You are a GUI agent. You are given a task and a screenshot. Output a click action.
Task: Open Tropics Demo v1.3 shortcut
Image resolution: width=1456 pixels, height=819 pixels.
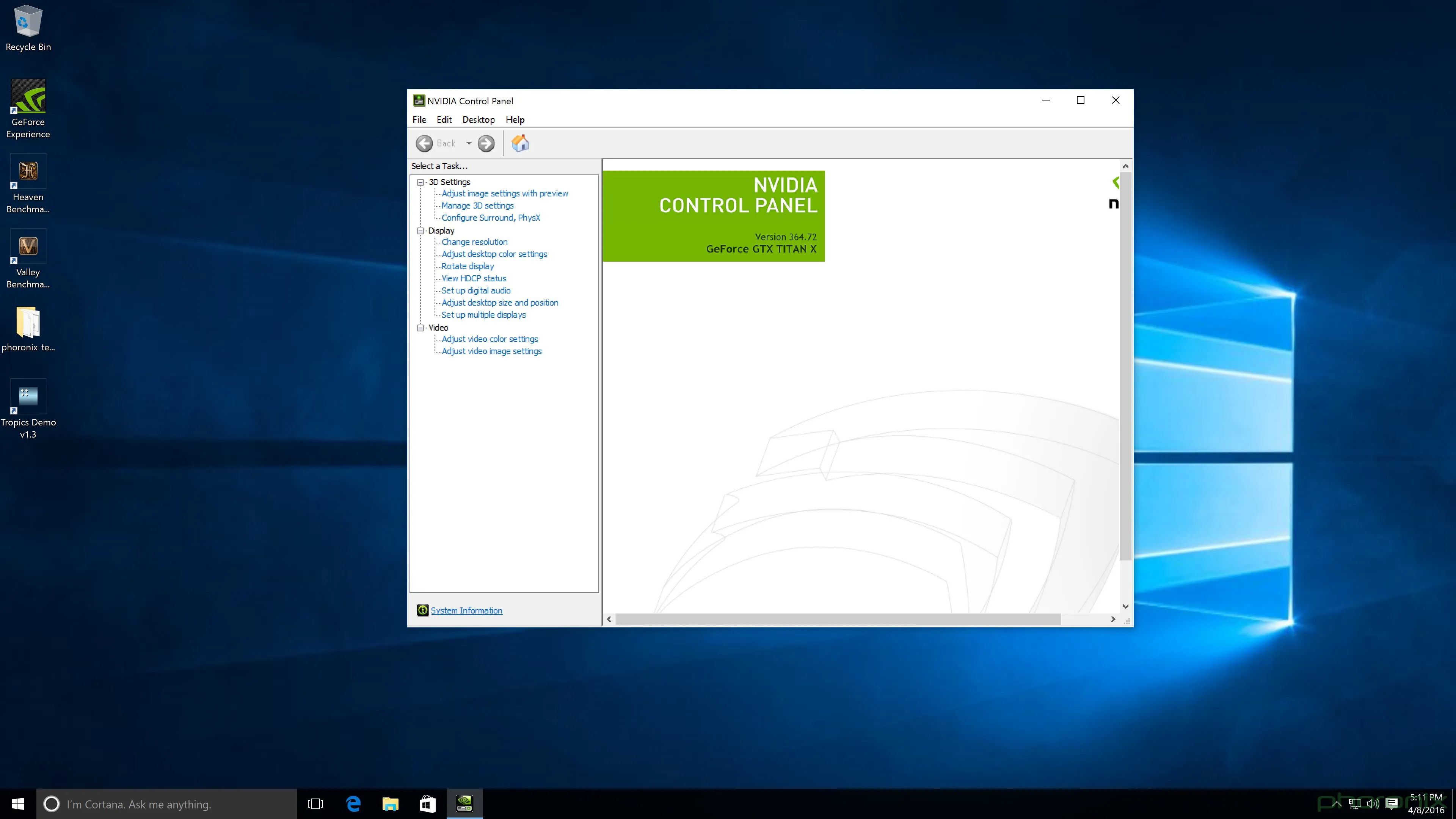click(x=28, y=397)
